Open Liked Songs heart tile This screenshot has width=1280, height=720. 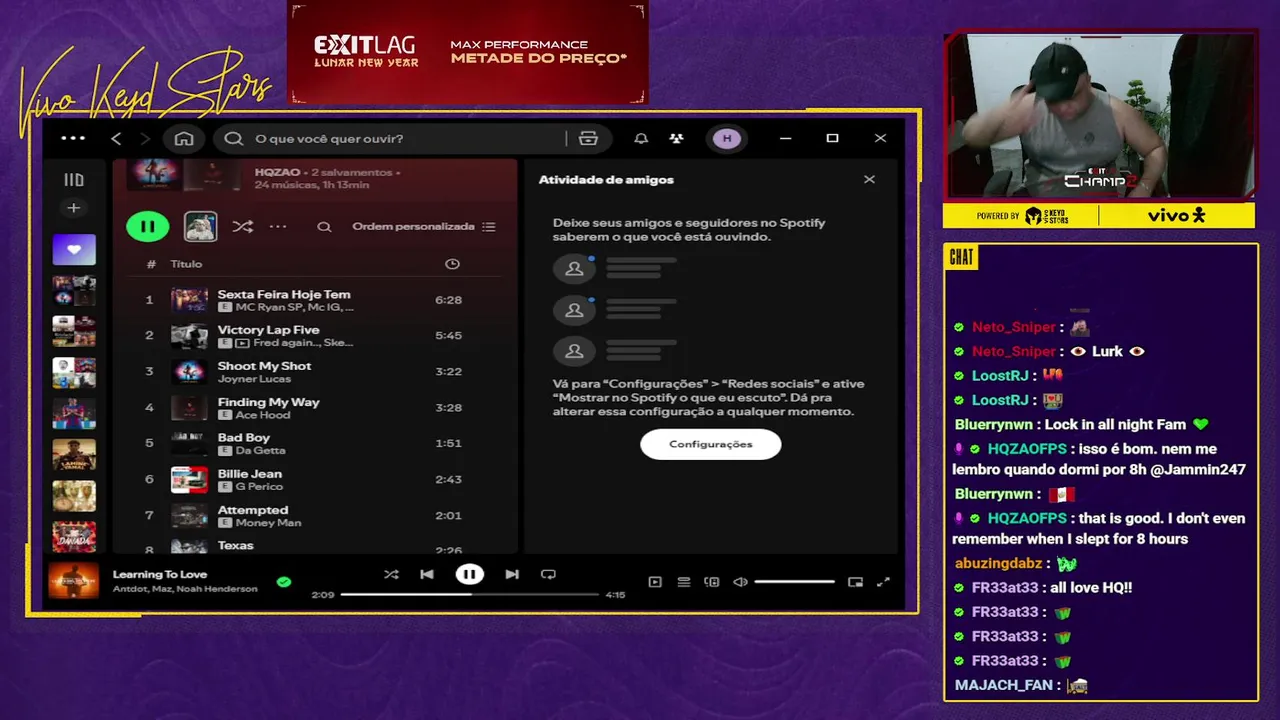(x=74, y=250)
